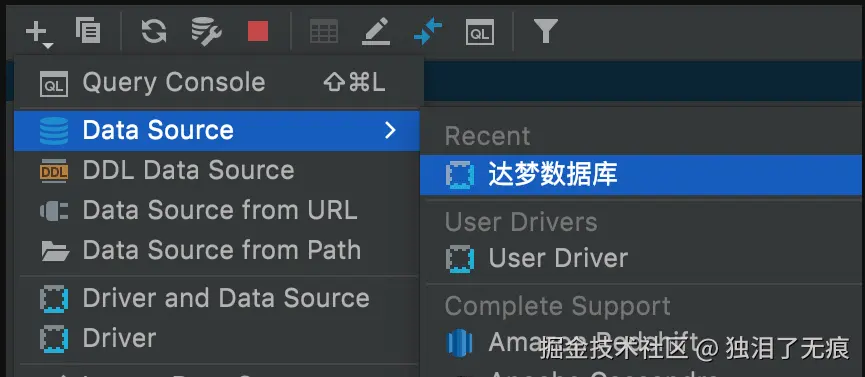Click the Jump to Source arrows icon
The image size is (865, 377).
point(428,31)
